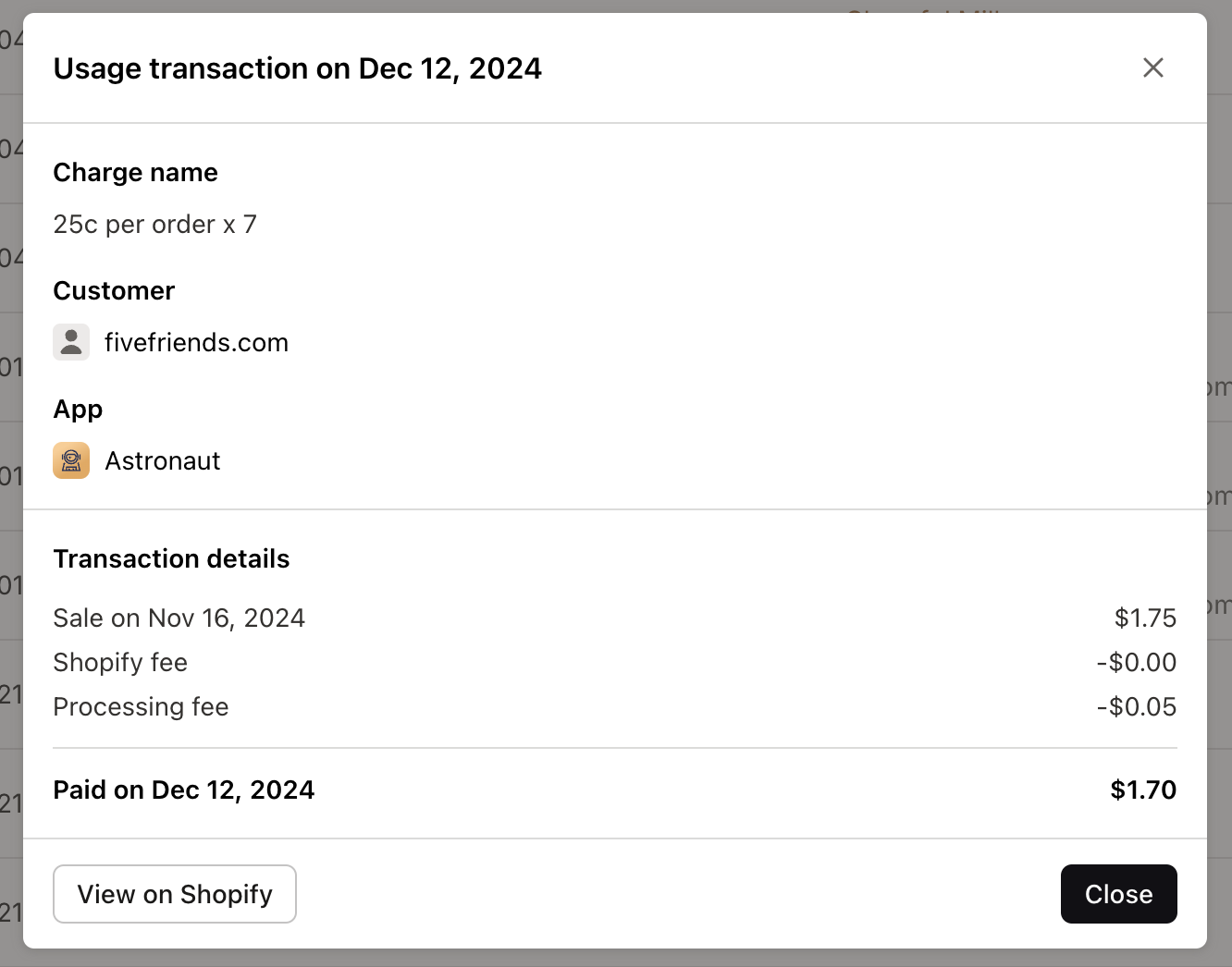Select the charge name '25c per order x 7'
The height and width of the screenshot is (967, 1232).
click(155, 224)
